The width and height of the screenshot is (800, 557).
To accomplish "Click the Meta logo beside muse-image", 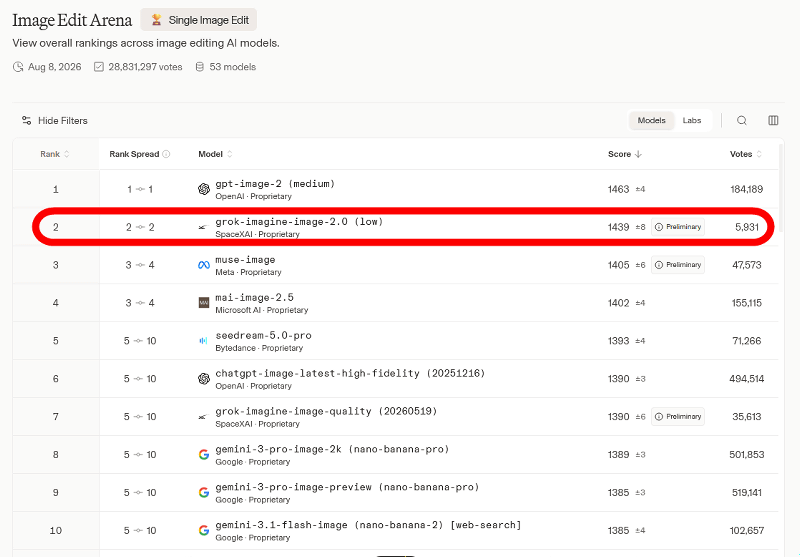I will coord(204,265).
